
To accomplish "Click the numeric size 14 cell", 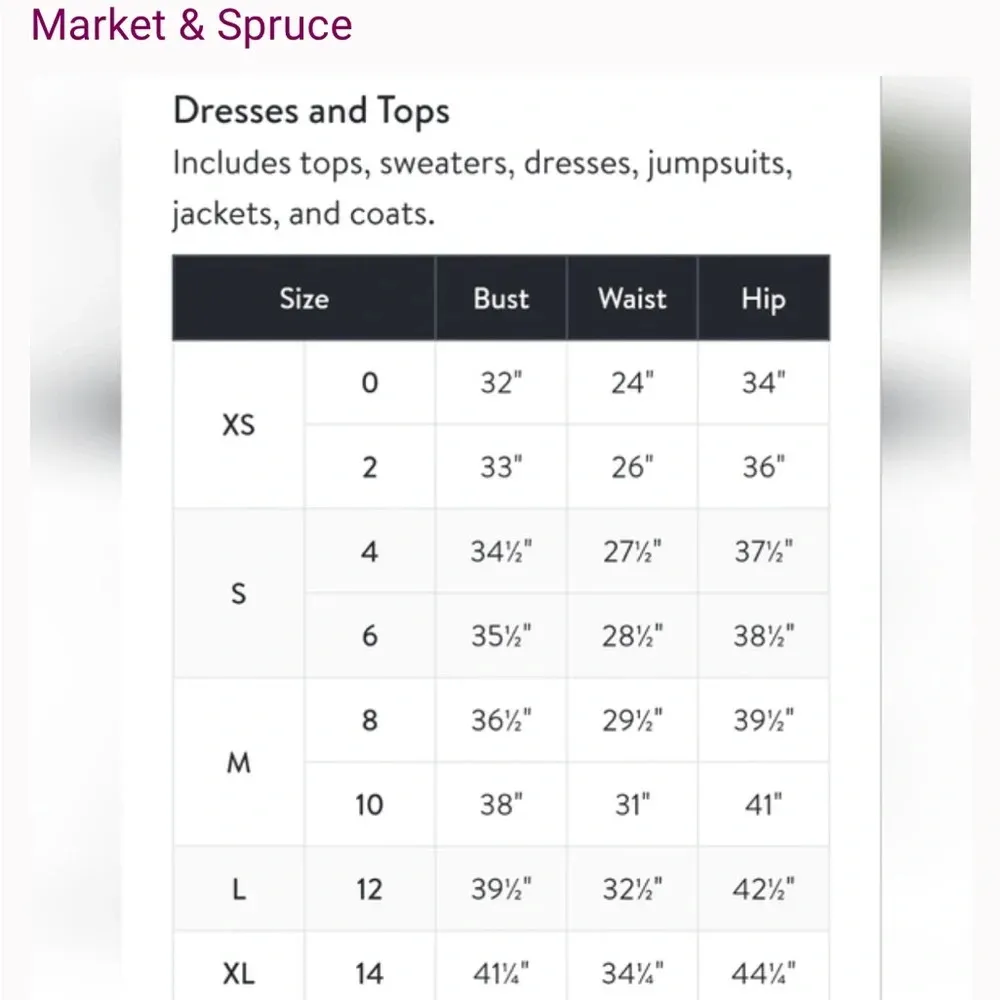I will (x=370, y=972).
